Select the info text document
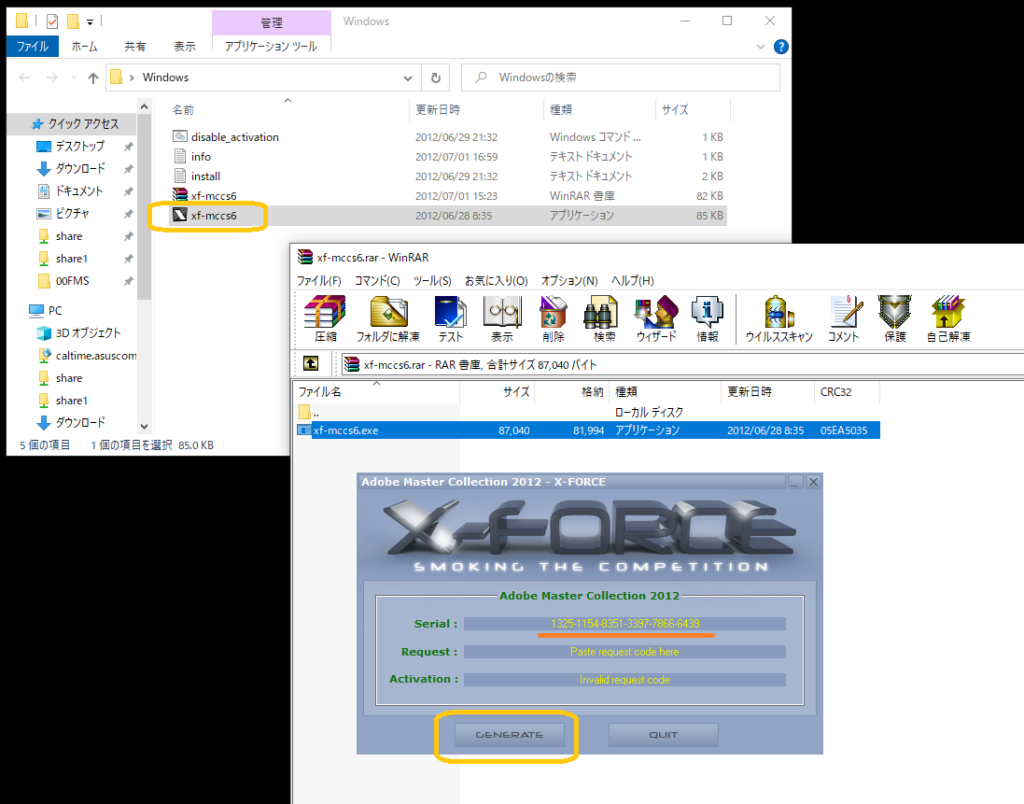Screen dimensions: 1024x804 (x=192, y=156)
